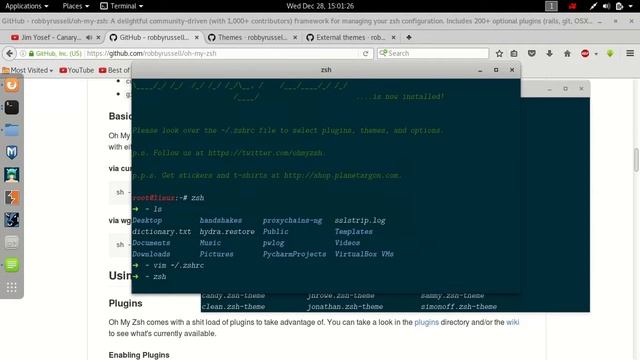The width and height of the screenshot is (640, 360).
Task: Click the green extension icon
Action: point(610,53)
